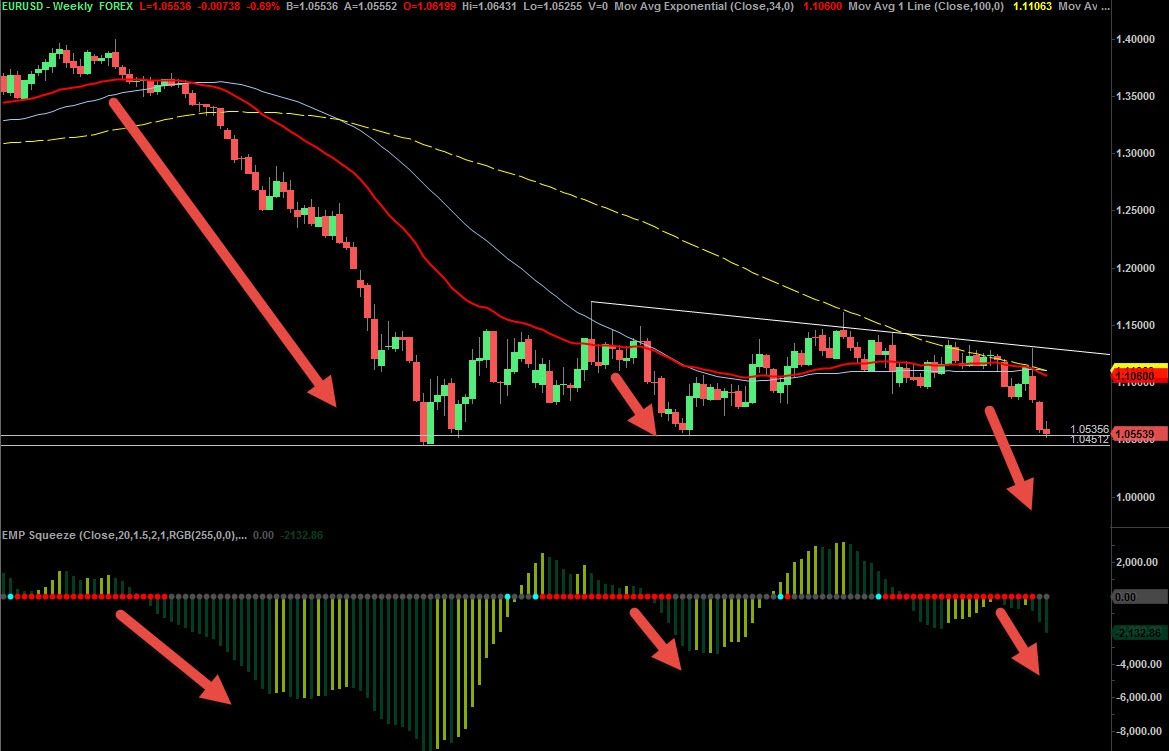1169x751 pixels.
Task: Select the Mov Avg Exponential (Close,34,0) label
Action: pyautogui.click(x=704, y=6)
